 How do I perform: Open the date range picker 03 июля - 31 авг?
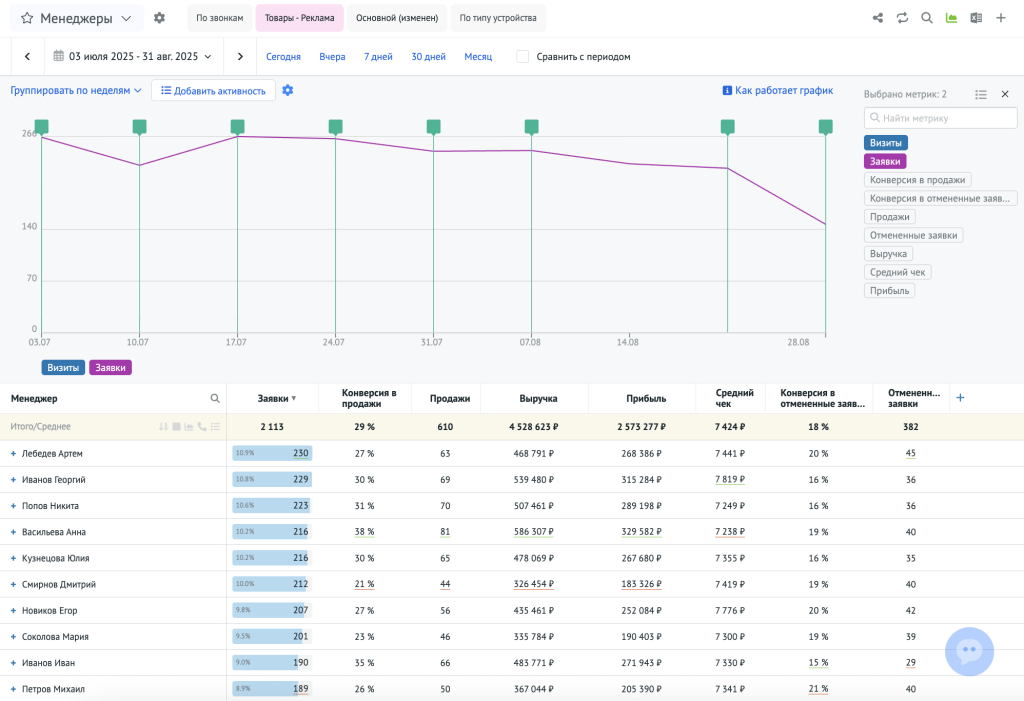(x=132, y=57)
